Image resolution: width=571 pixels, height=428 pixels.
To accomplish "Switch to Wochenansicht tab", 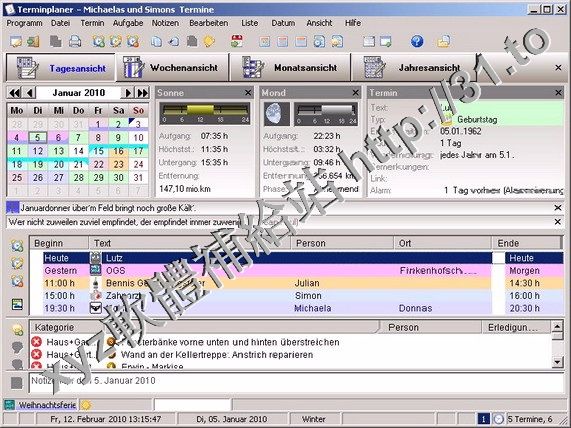I will click(172, 67).
